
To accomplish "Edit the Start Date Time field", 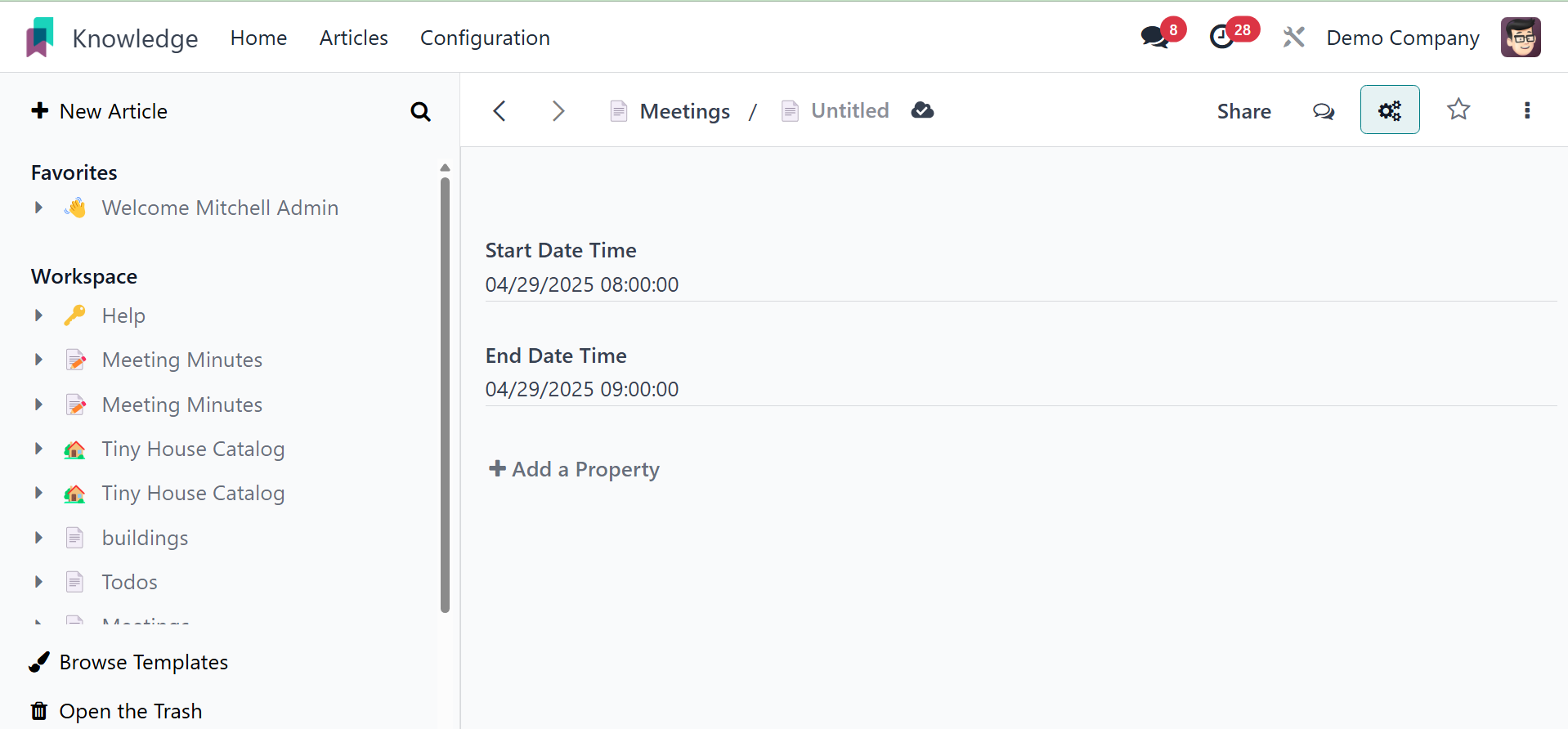I will tap(581, 284).
